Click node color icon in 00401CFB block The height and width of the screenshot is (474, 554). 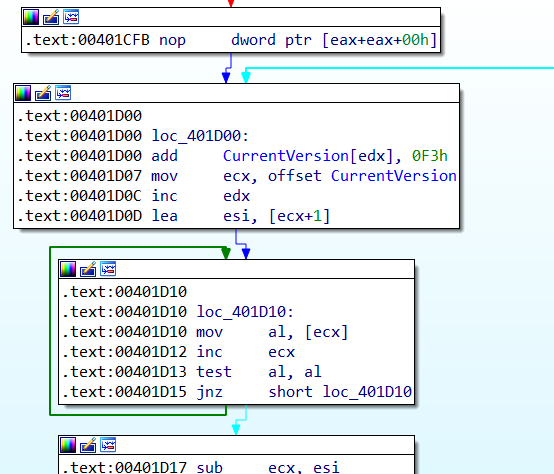coord(31,17)
